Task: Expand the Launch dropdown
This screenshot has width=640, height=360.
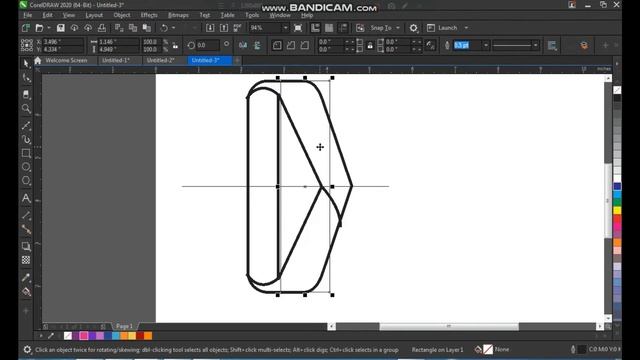Action: click(466, 28)
